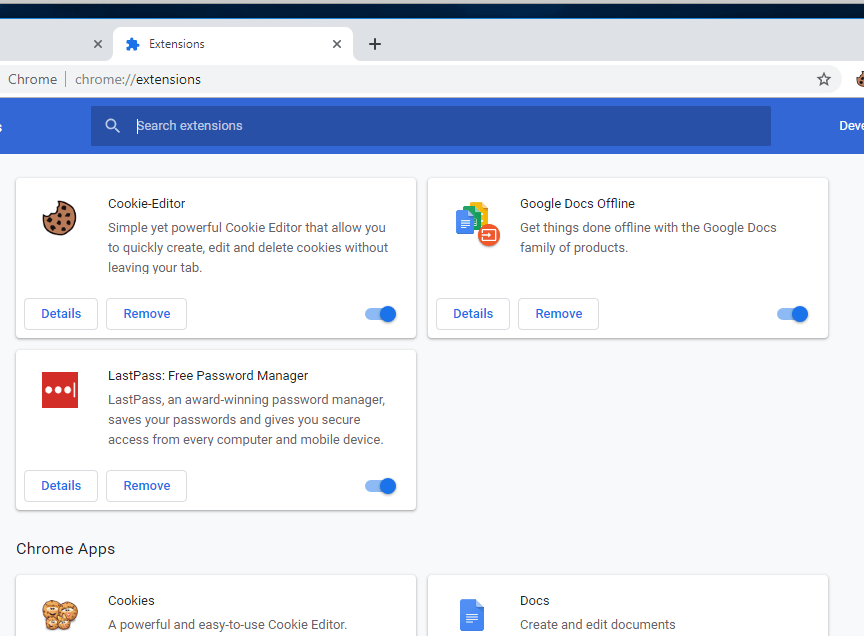Click the Cookie-Editor icon in browser toolbar
Viewport: 864px width, 636px height.
click(860, 79)
